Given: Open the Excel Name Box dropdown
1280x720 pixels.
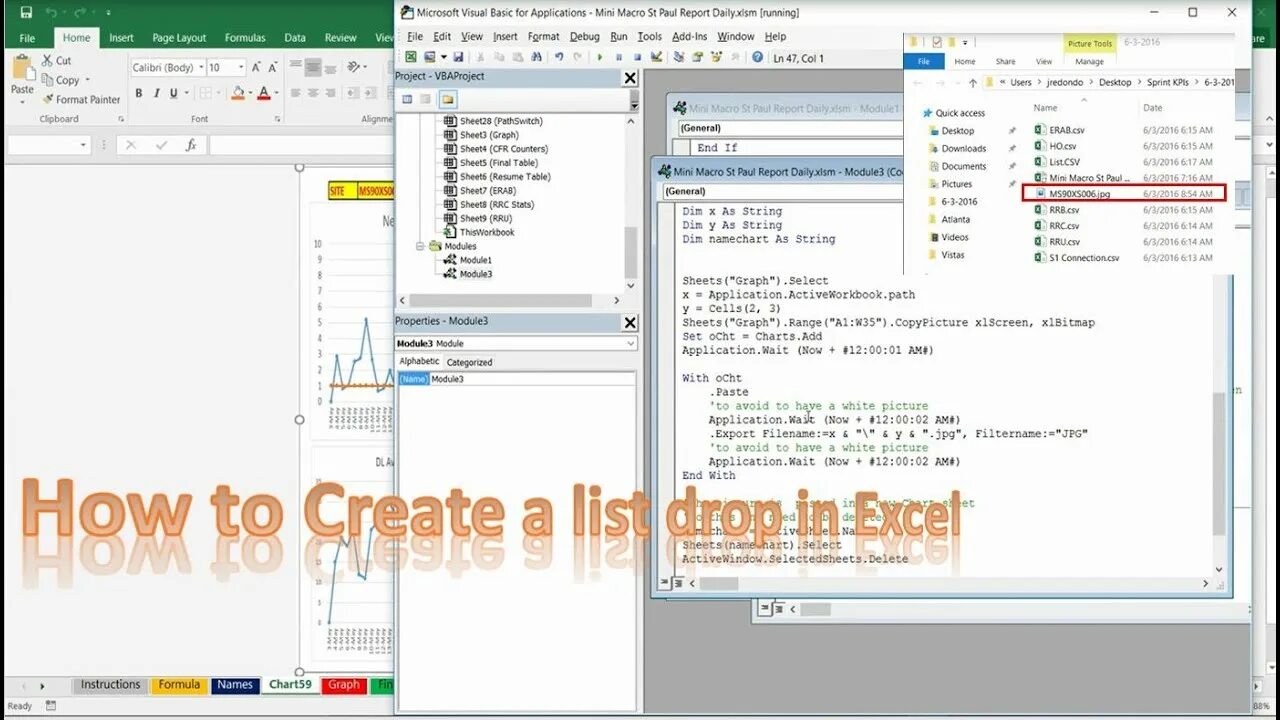Looking at the screenshot, I should coord(83,145).
